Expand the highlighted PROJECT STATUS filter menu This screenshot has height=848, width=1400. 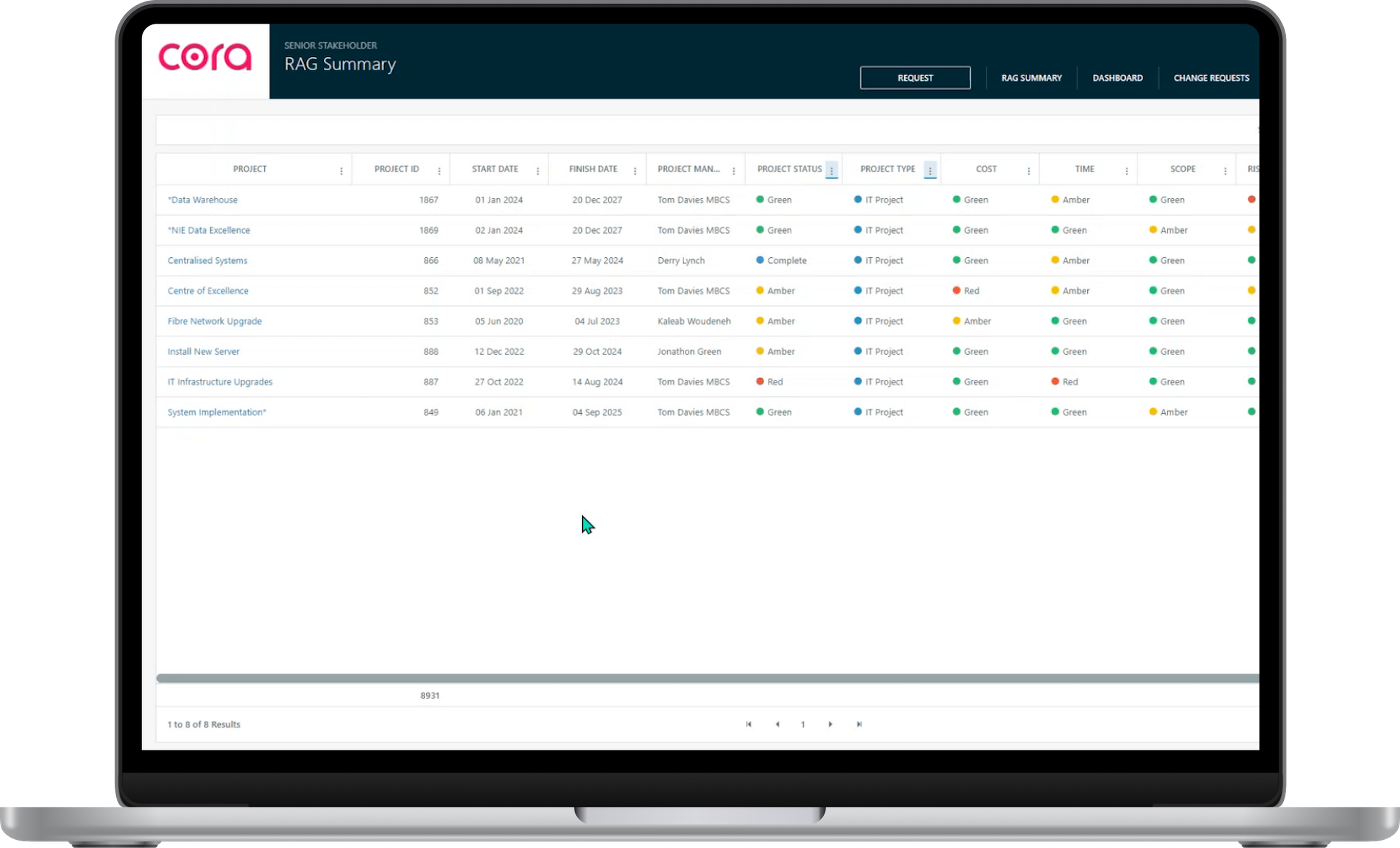pyautogui.click(x=832, y=171)
